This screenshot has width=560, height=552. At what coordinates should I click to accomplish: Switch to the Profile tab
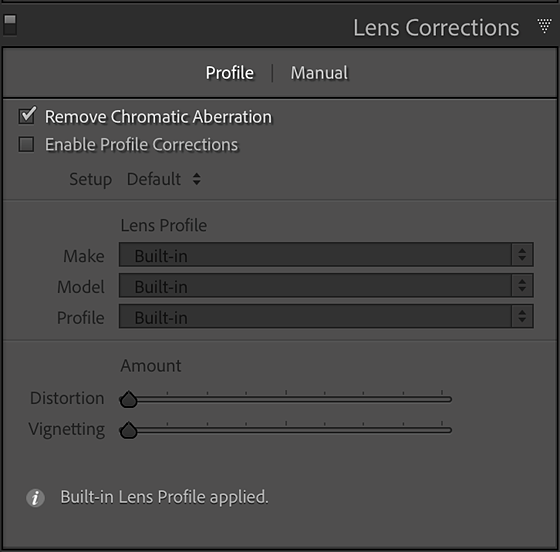click(230, 73)
